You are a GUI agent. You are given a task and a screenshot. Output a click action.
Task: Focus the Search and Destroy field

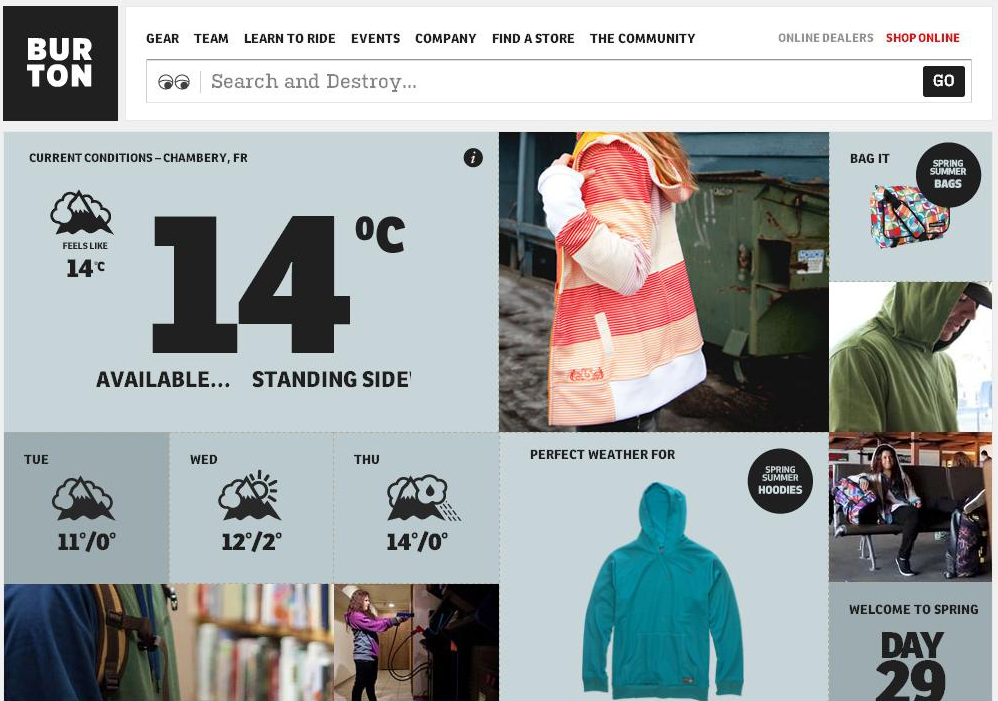pos(560,81)
